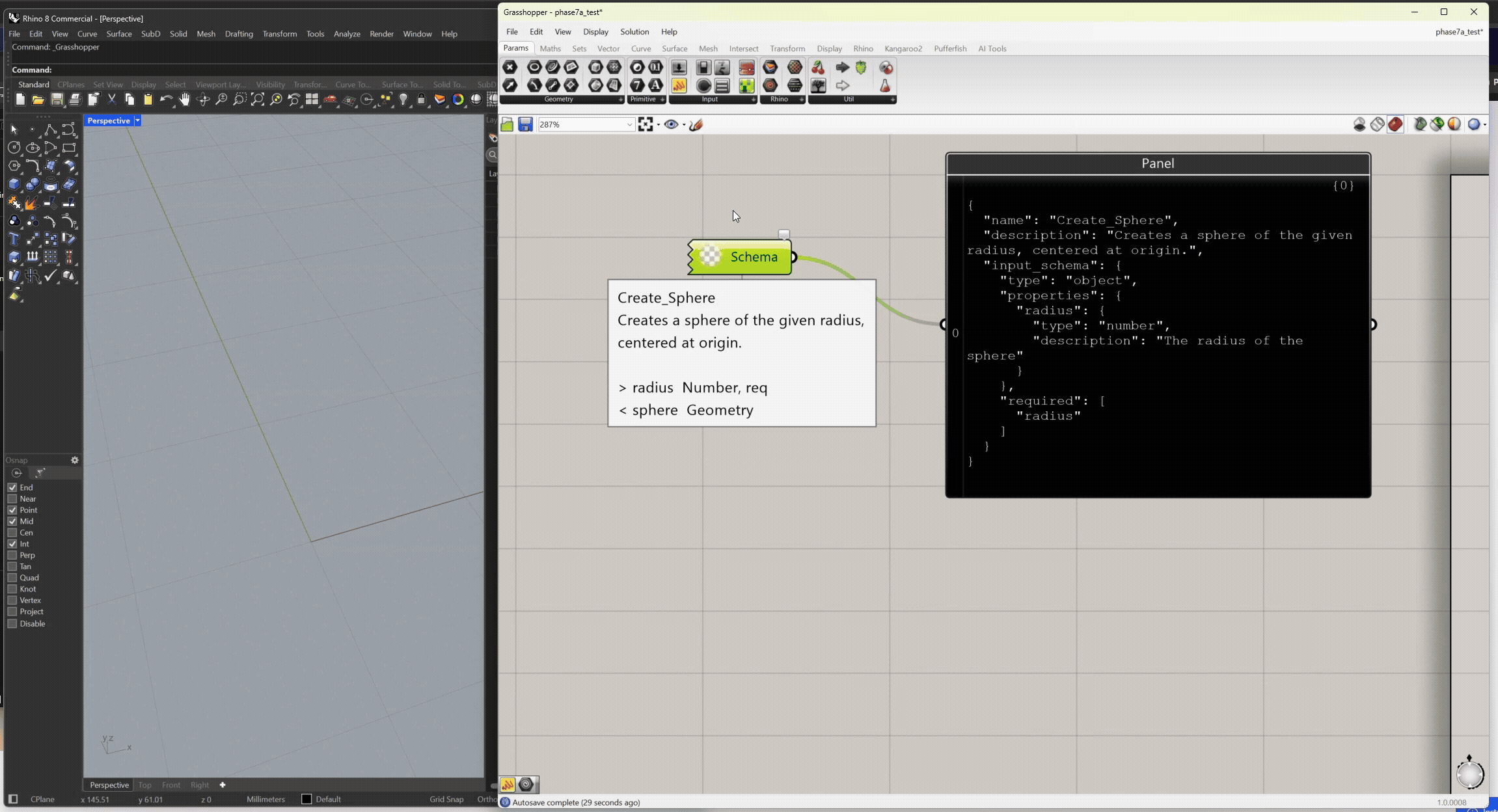Image resolution: width=1498 pixels, height=812 pixels.
Task: Expand the Input group panel
Action: [754, 100]
